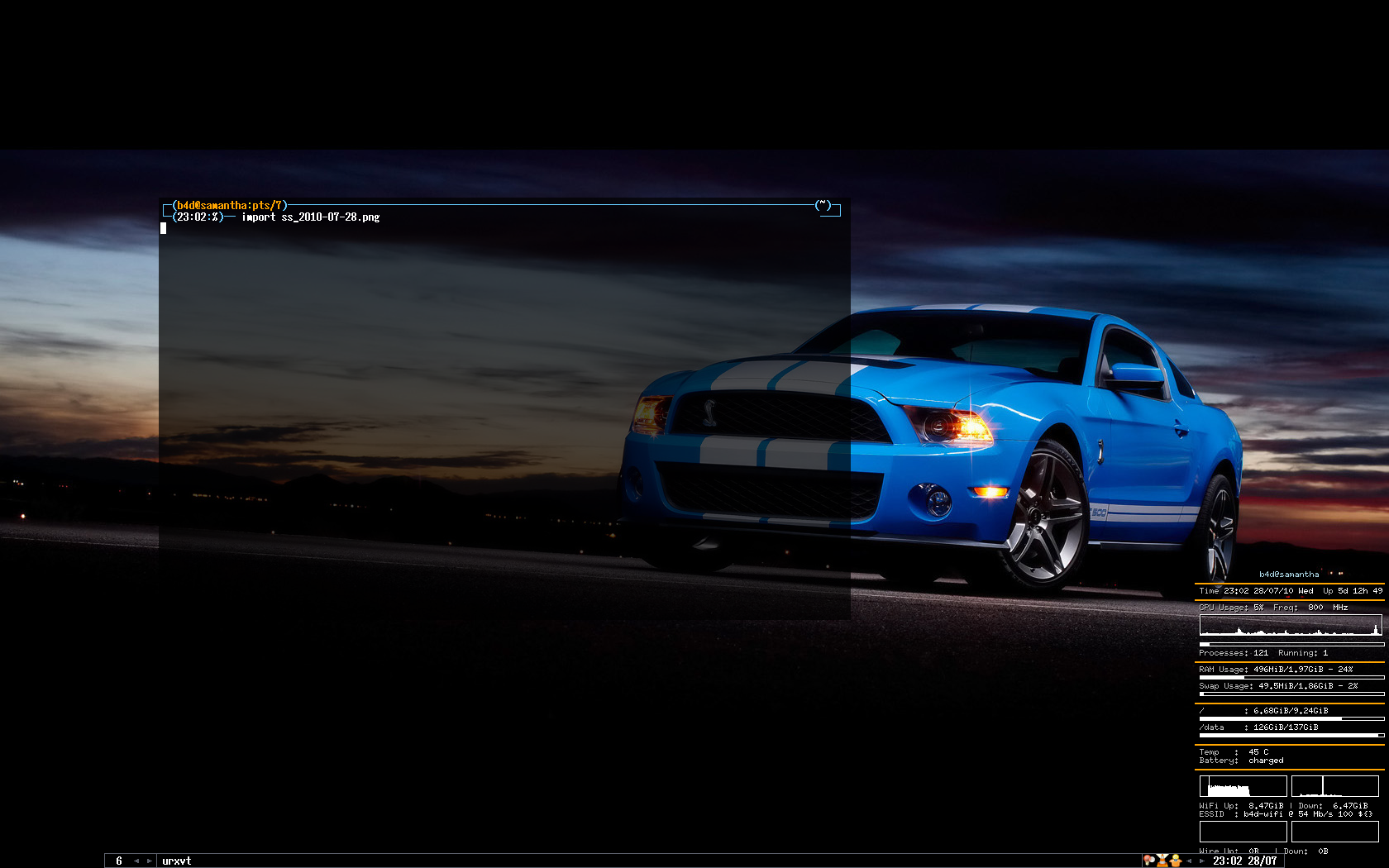Click the b4d@samantha:pts/7 prompt text
Viewport: 1389px width, 868px height.
click(230, 205)
